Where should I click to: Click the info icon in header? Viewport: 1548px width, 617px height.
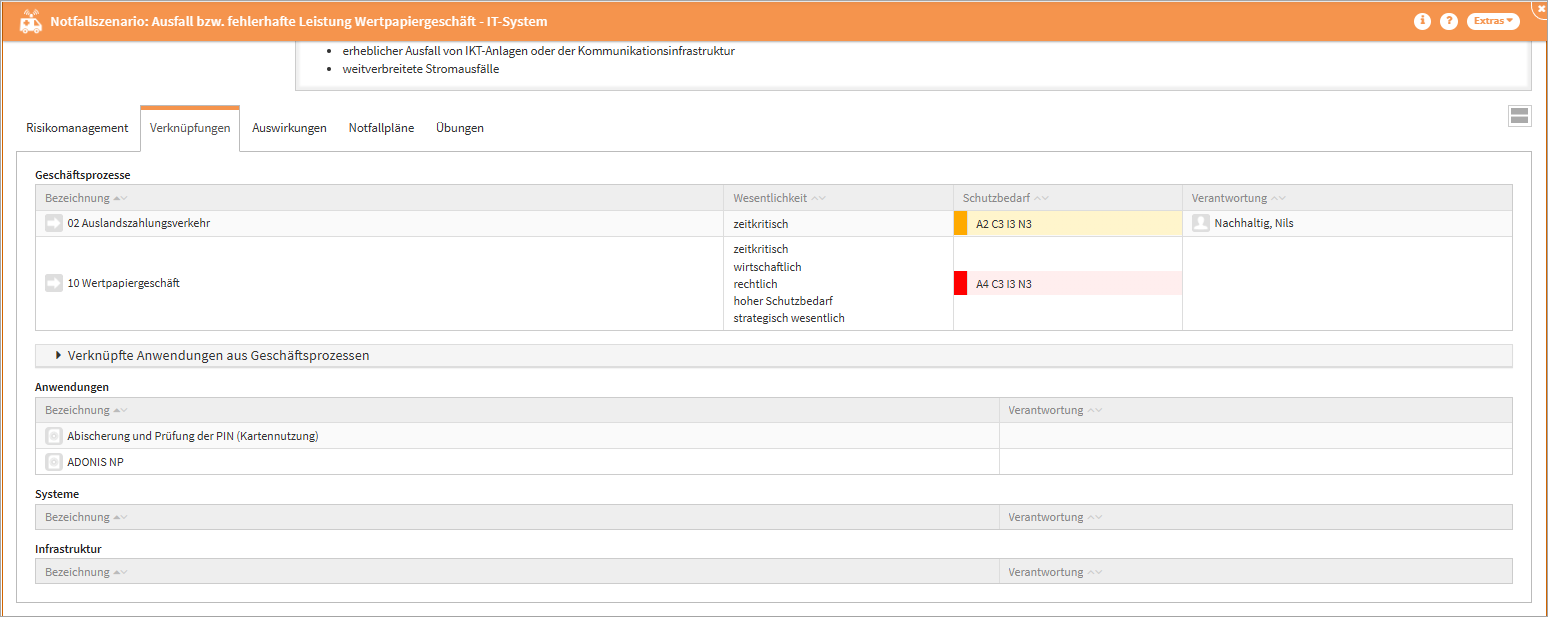coord(1422,21)
